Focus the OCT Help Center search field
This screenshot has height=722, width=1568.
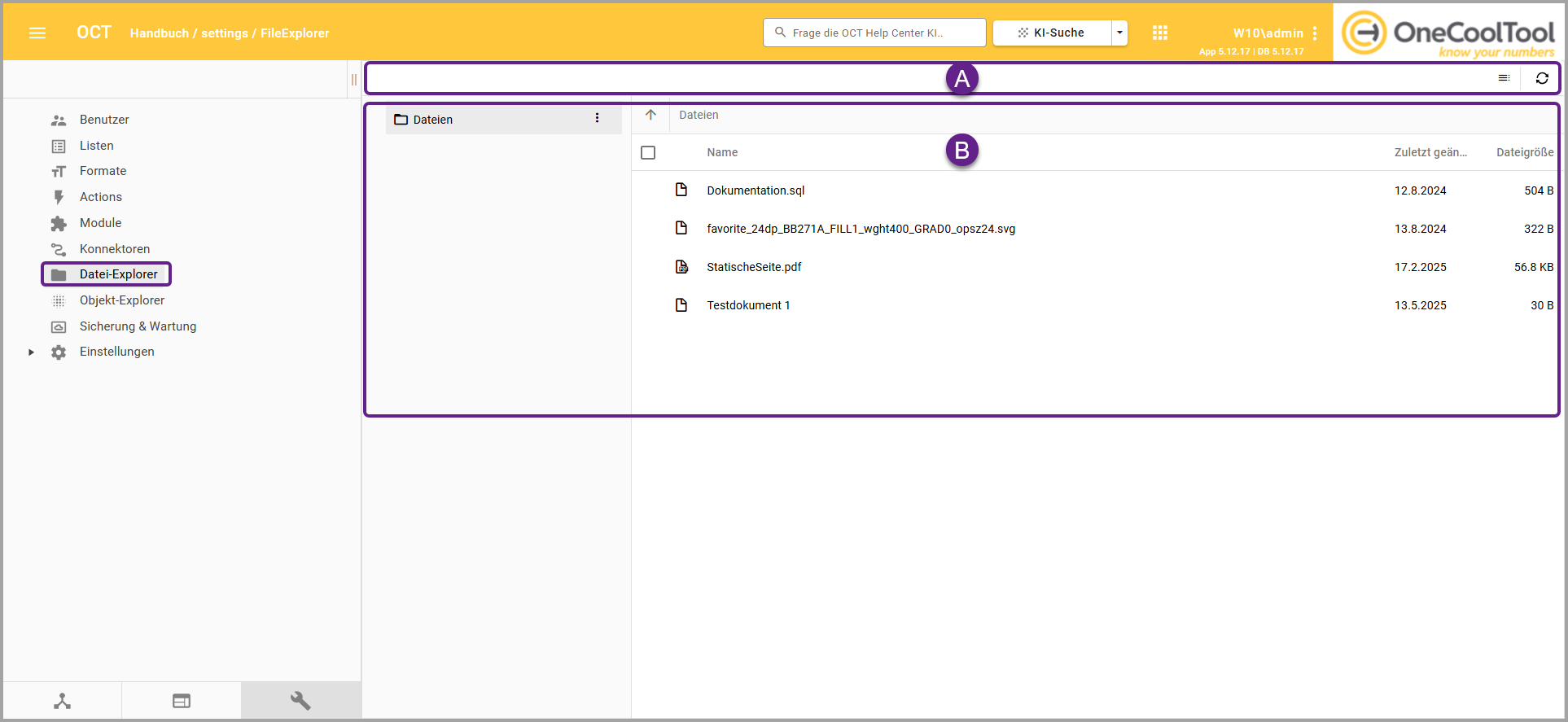pyautogui.click(x=874, y=33)
